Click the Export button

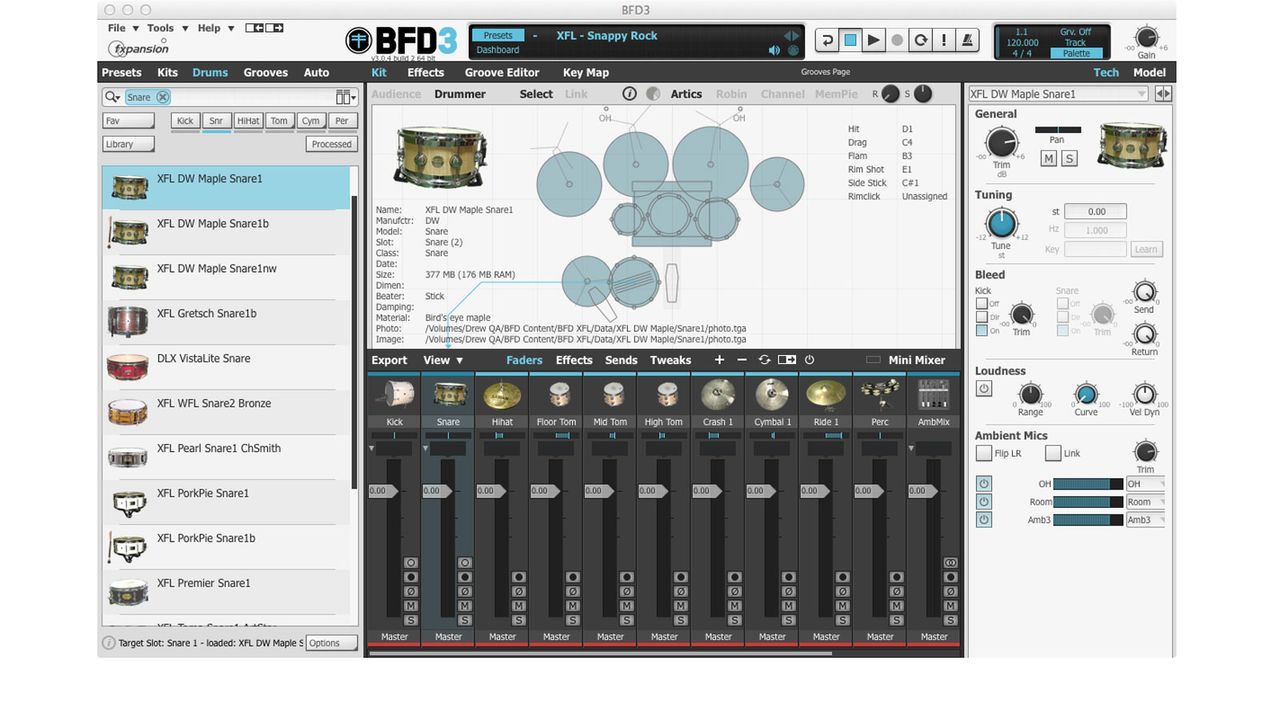pyautogui.click(x=390, y=360)
